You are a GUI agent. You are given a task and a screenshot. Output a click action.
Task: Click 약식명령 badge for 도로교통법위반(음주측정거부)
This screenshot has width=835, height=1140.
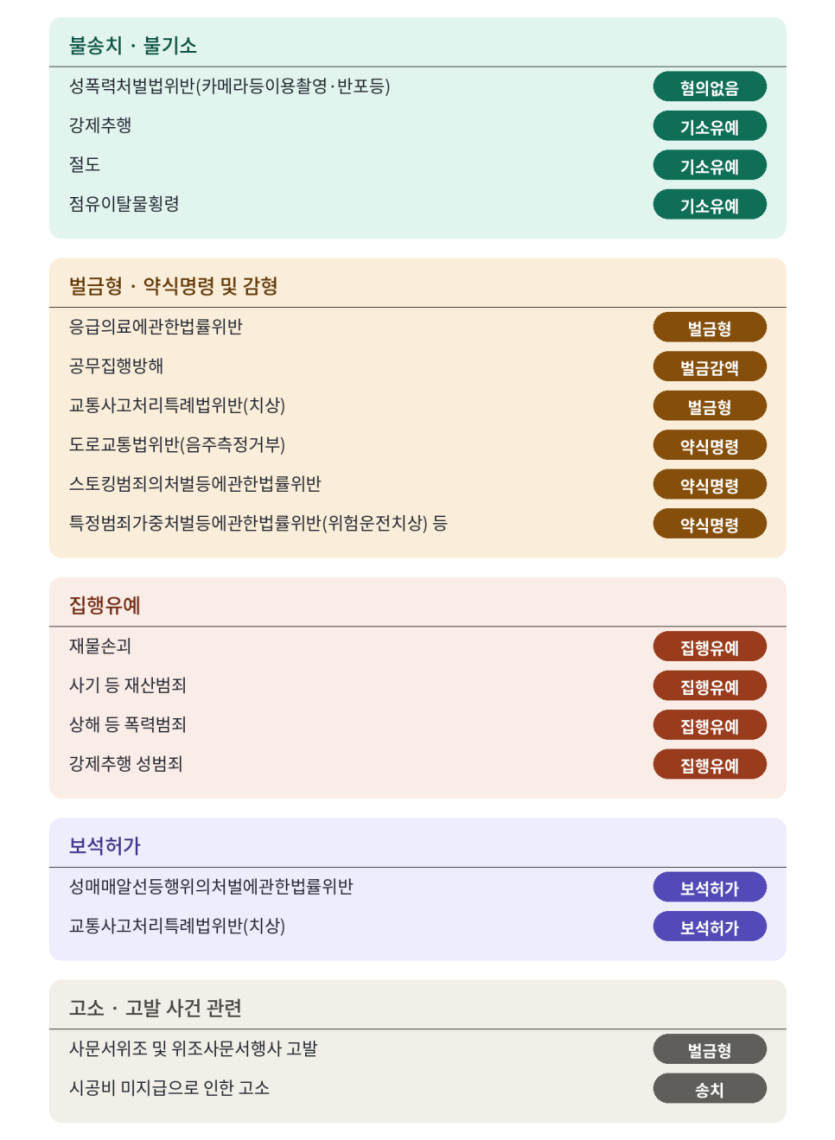tap(709, 446)
